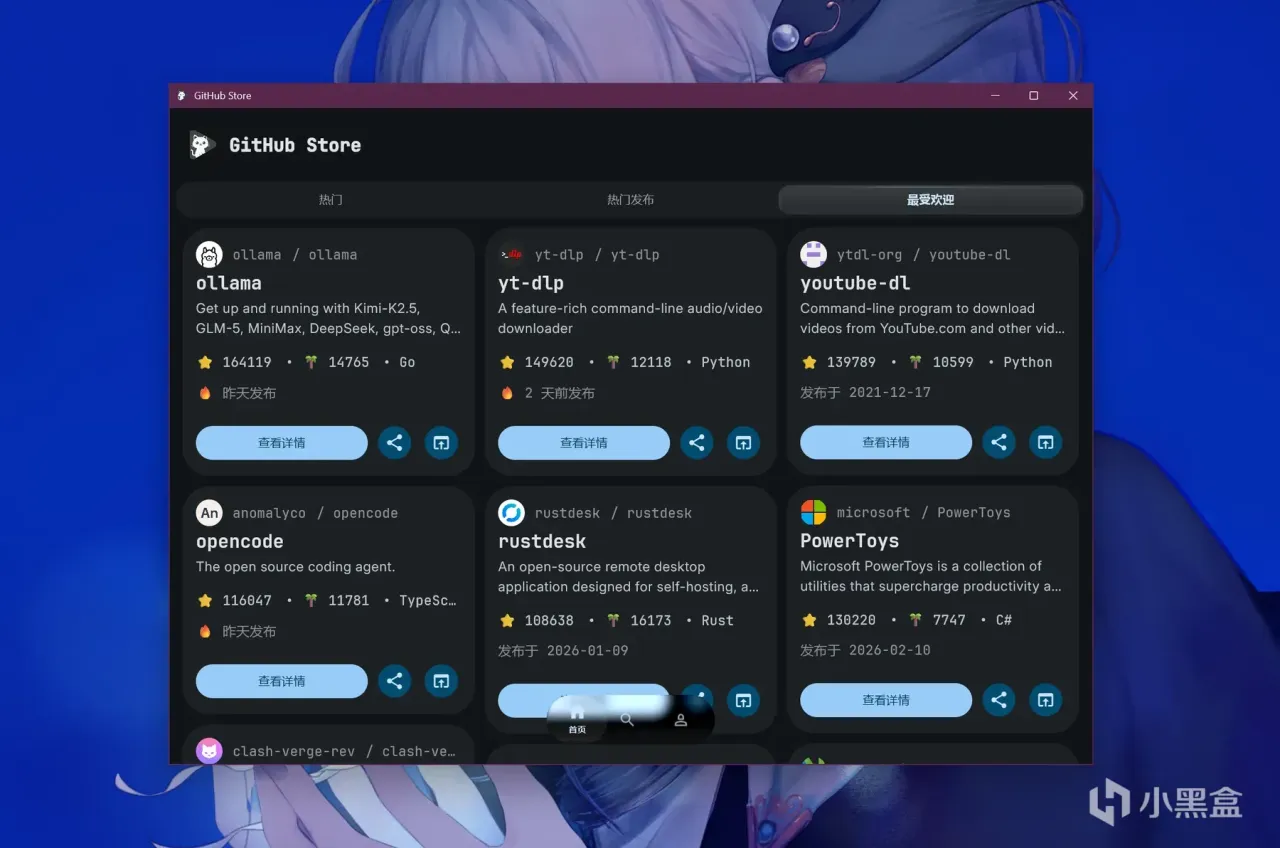Image resolution: width=1280 pixels, height=848 pixels.
Task: Click the "opencode" card title
Action: pos(240,542)
